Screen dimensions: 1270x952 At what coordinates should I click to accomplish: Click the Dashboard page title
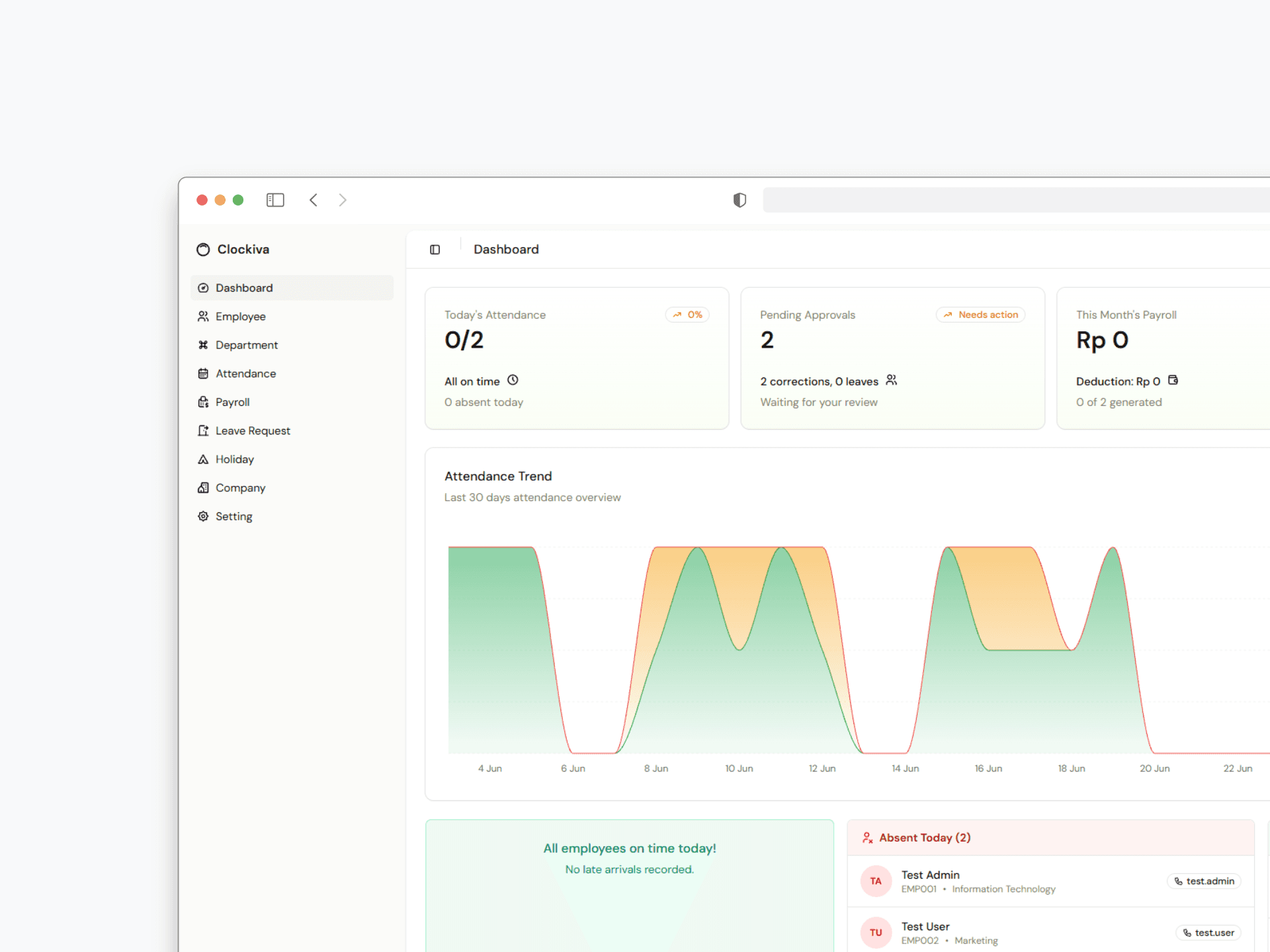pos(506,249)
